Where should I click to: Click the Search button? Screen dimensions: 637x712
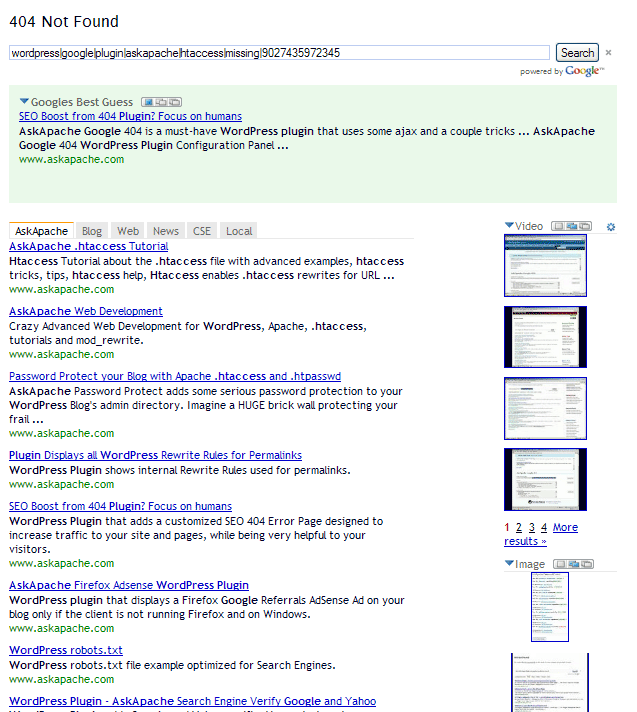click(577, 53)
